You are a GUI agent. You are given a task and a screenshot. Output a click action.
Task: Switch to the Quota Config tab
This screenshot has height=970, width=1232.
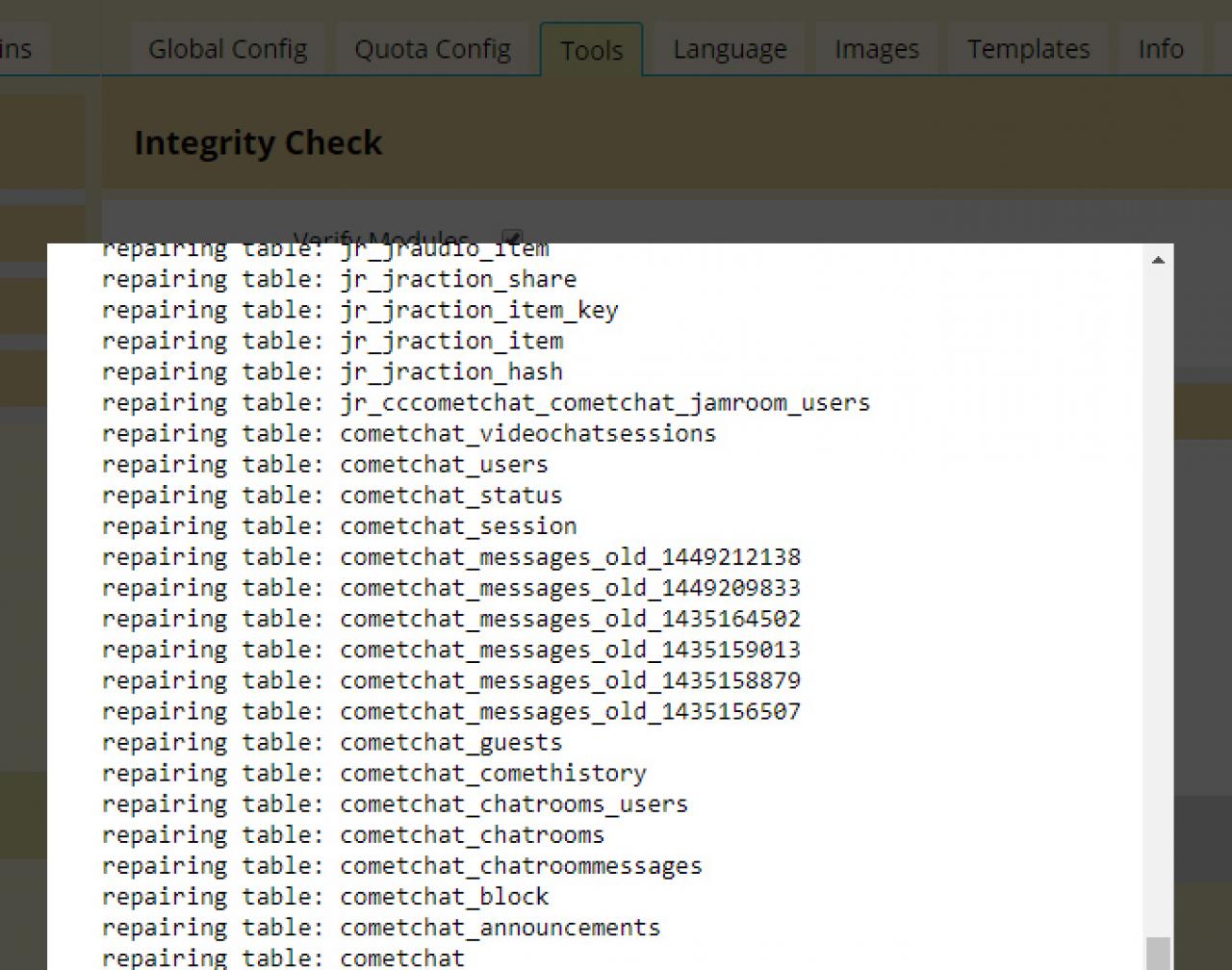[432, 49]
